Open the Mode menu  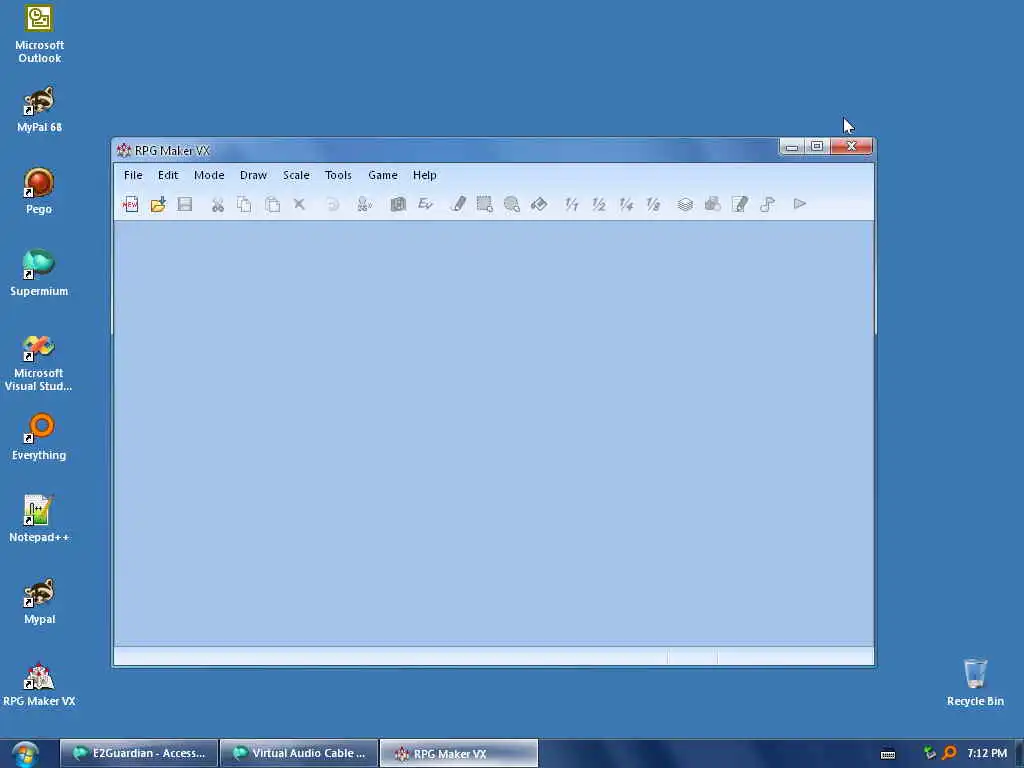pyautogui.click(x=209, y=175)
